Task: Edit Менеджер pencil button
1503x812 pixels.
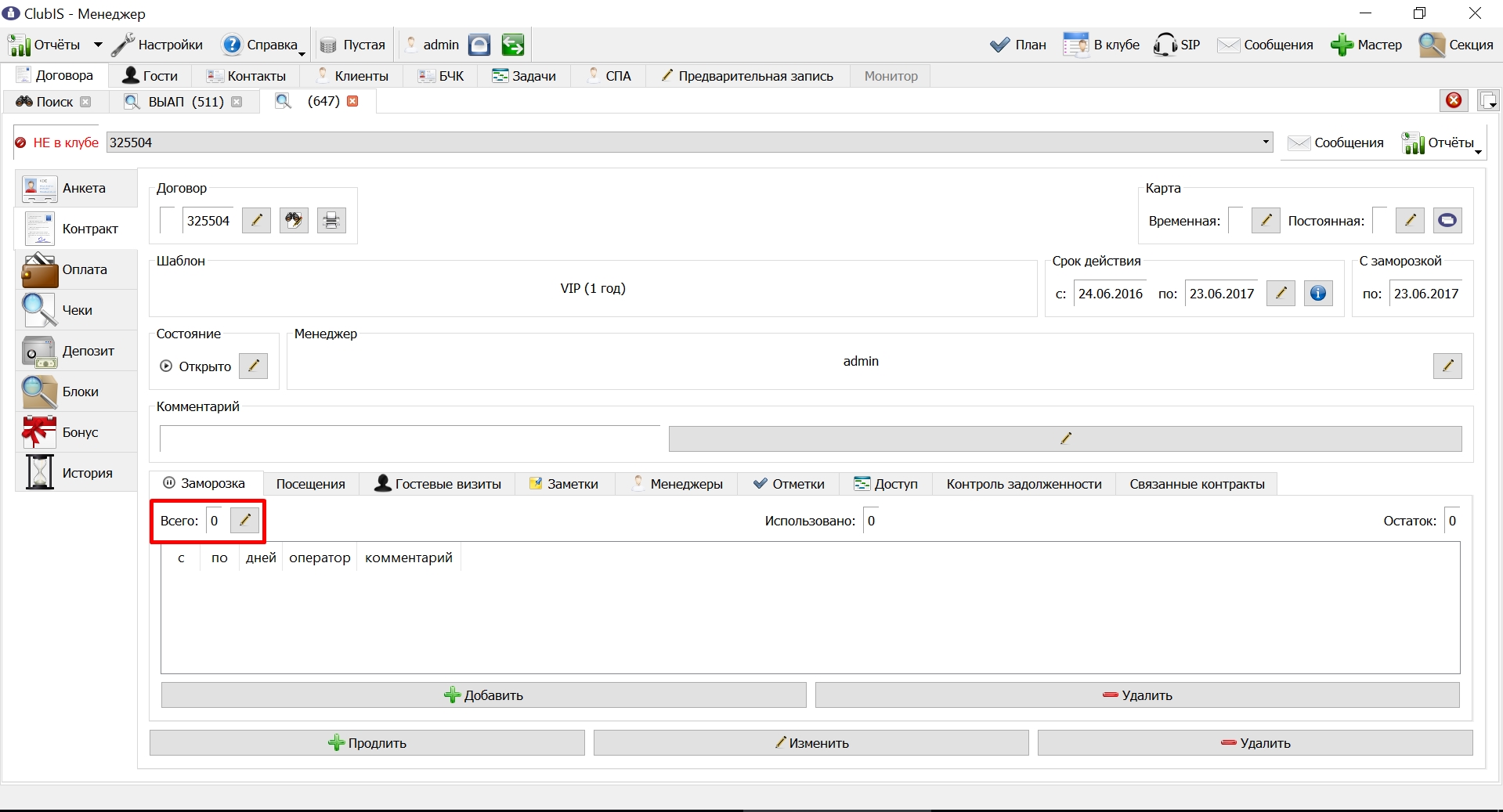Action: tap(1447, 366)
